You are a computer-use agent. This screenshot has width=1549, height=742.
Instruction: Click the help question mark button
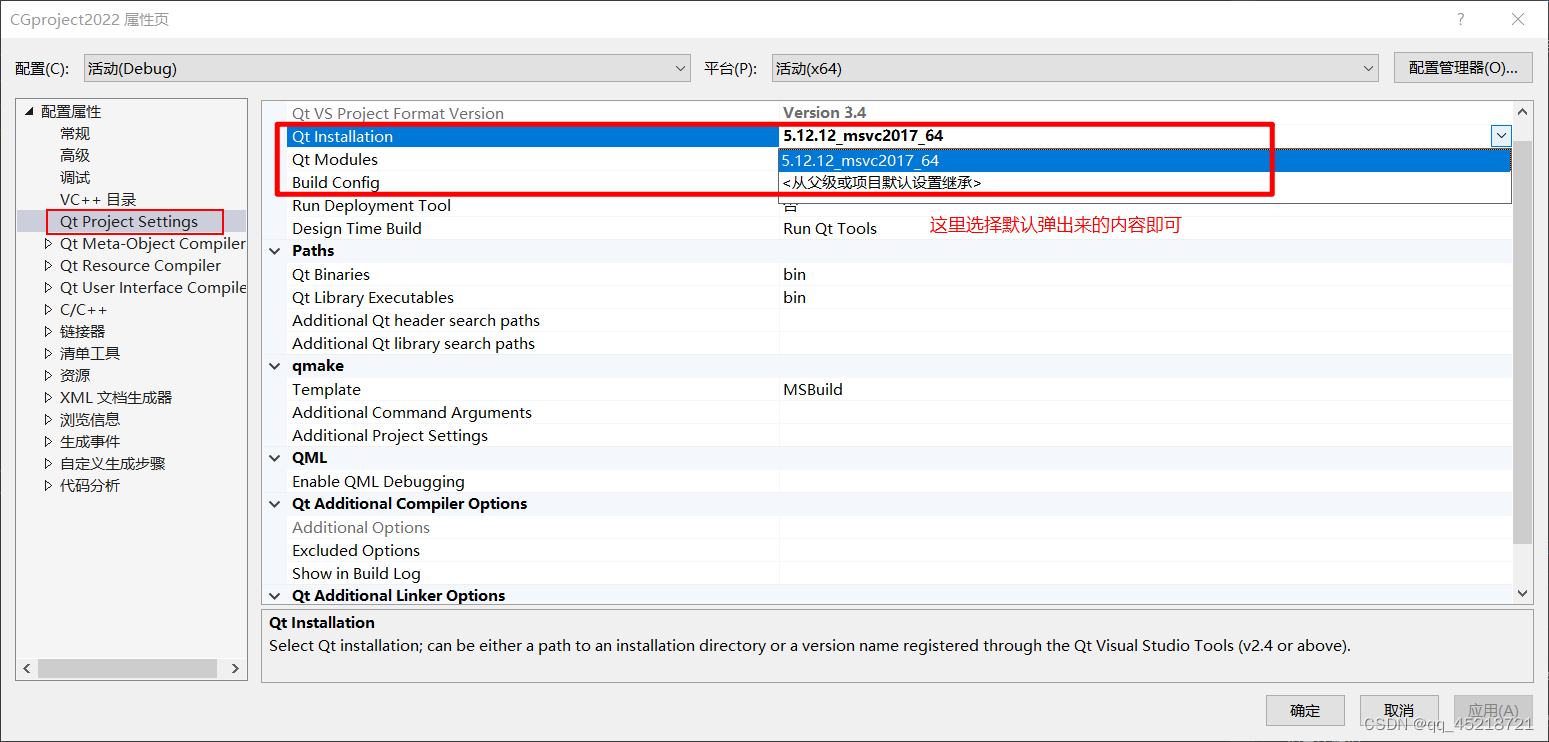click(1460, 19)
